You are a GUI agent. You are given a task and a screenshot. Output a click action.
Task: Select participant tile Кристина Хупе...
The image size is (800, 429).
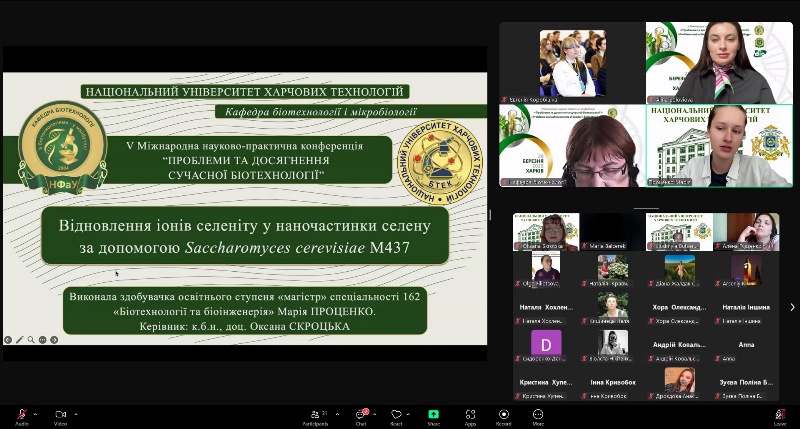546,383
